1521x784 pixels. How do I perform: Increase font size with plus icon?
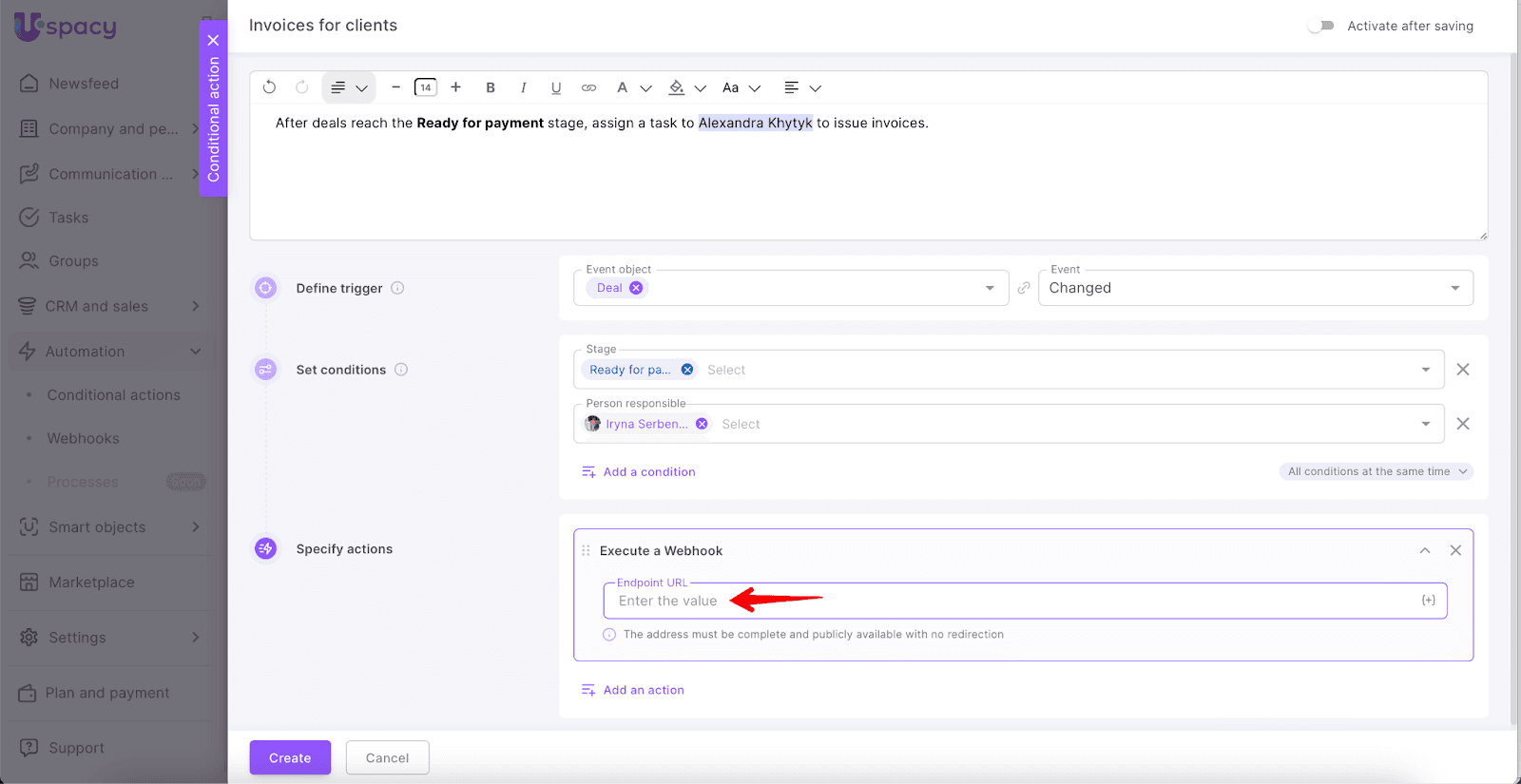456,87
